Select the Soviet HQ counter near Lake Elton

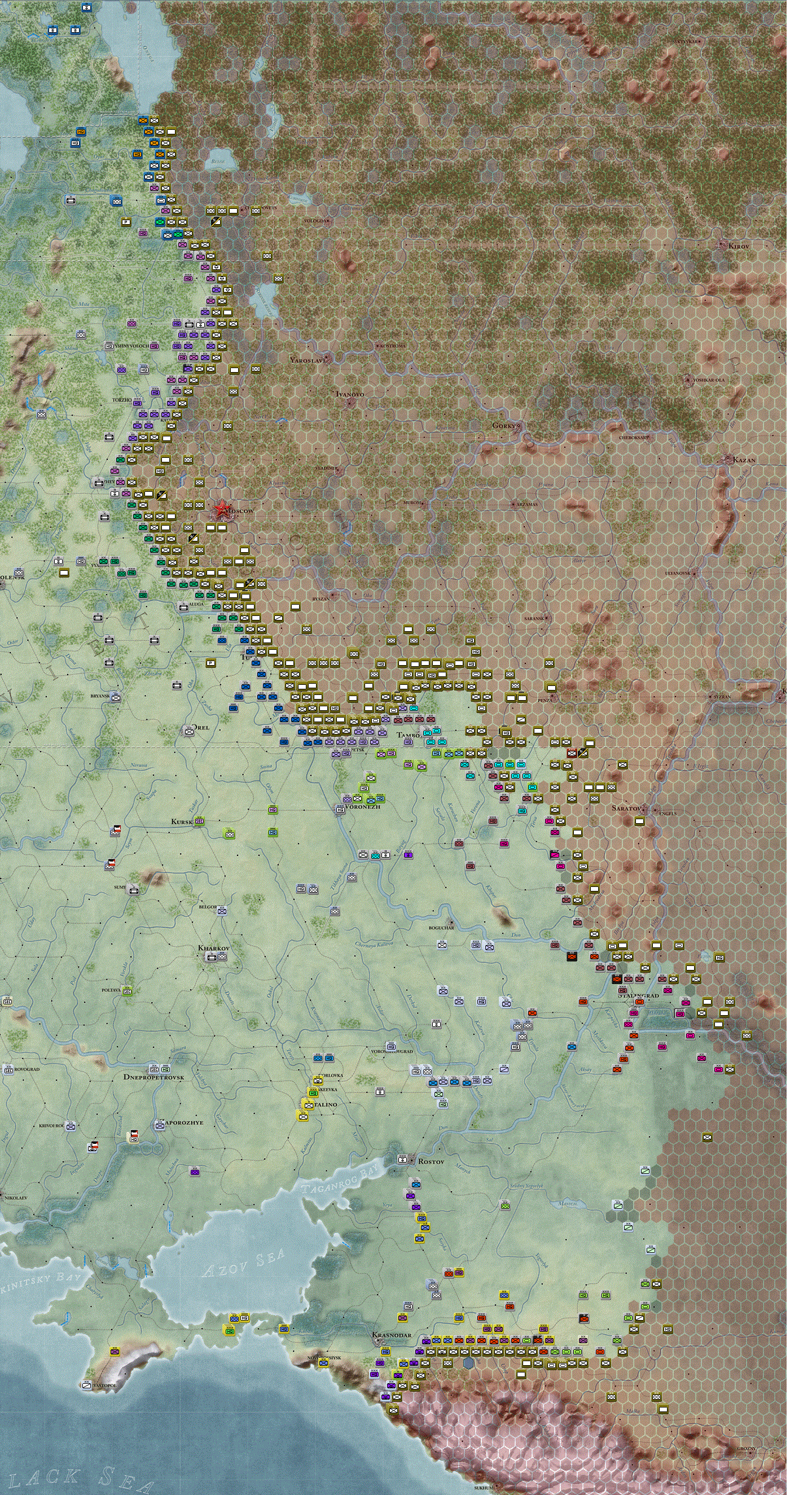pos(719,958)
